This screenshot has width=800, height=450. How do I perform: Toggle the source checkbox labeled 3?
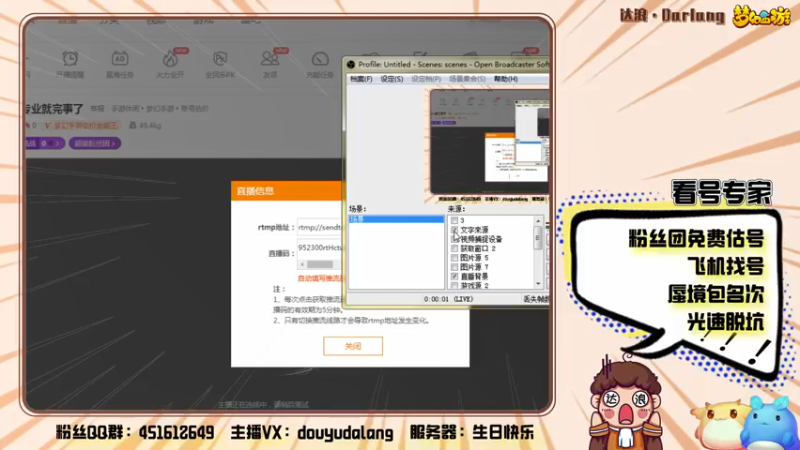click(x=454, y=220)
